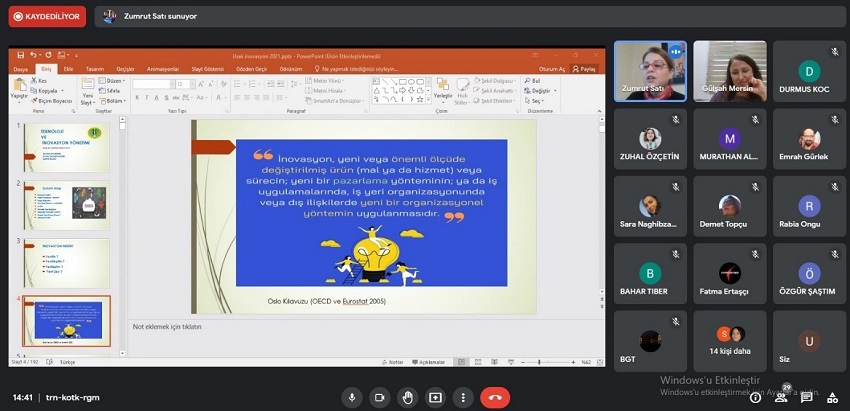Open the chat messages panel
Viewport: 850px width, 411px height.
[807, 398]
